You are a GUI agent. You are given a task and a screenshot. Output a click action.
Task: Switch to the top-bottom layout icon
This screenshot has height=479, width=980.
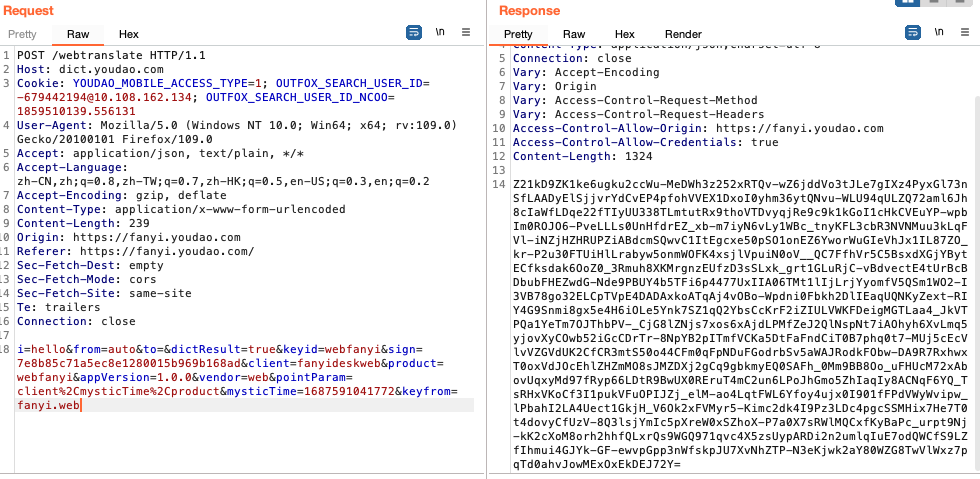pos(936,3)
